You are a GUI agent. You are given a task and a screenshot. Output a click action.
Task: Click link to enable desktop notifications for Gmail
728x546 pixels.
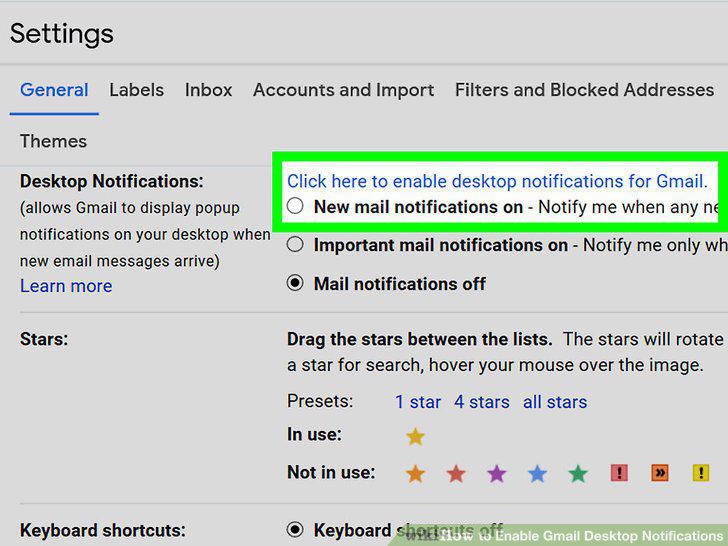point(497,181)
